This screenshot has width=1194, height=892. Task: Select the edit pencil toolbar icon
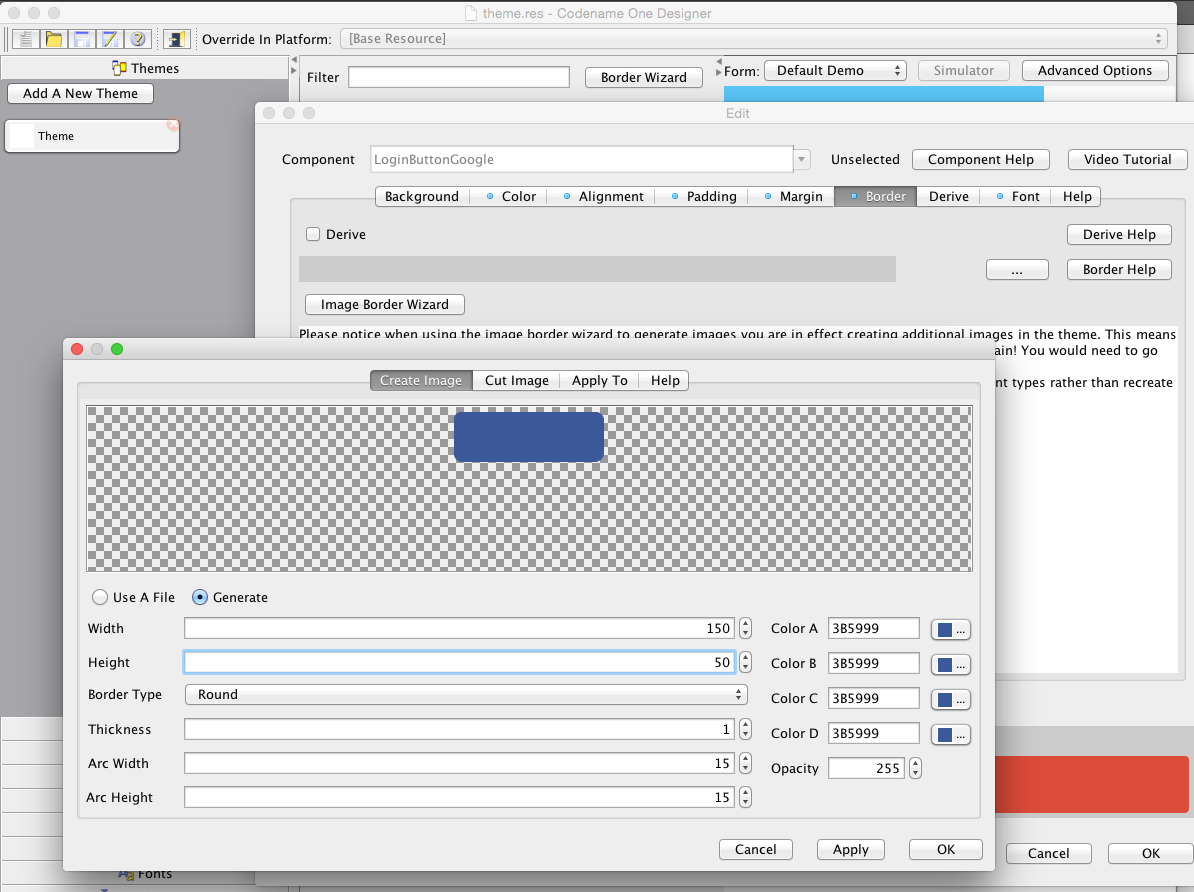109,38
